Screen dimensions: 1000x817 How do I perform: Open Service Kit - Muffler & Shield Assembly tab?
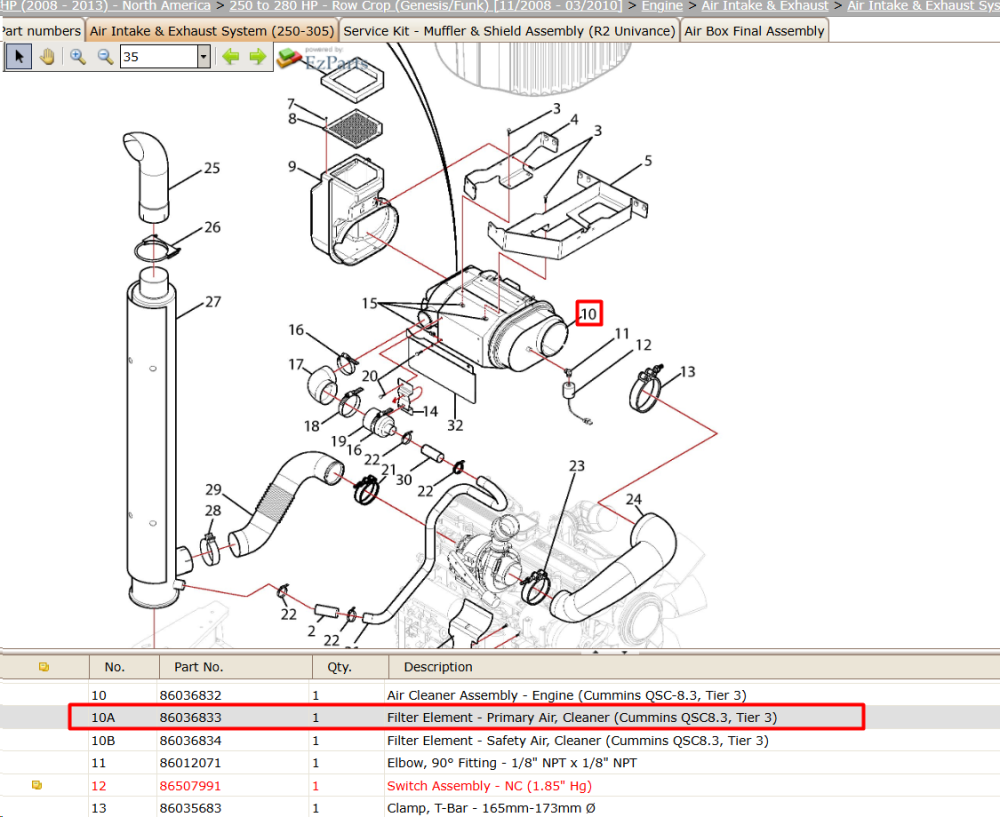point(509,31)
